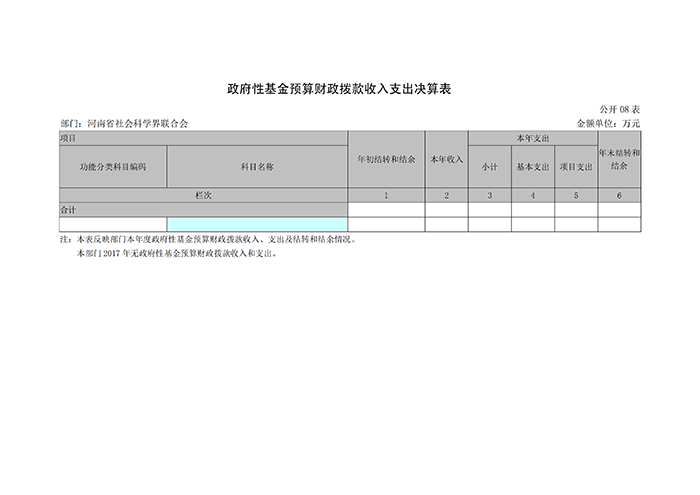Select the 小计 column header
The width and height of the screenshot is (700, 495).
coord(490,166)
